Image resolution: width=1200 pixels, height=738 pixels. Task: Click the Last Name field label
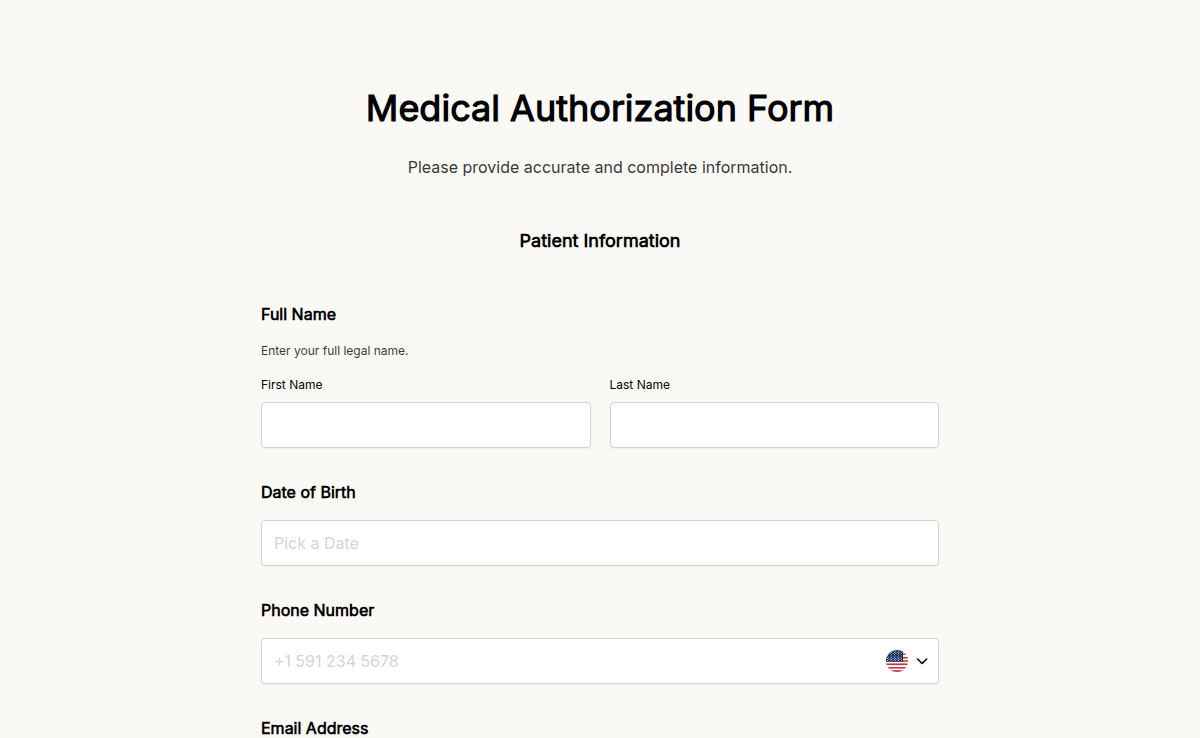pyautogui.click(x=639, y=384)
